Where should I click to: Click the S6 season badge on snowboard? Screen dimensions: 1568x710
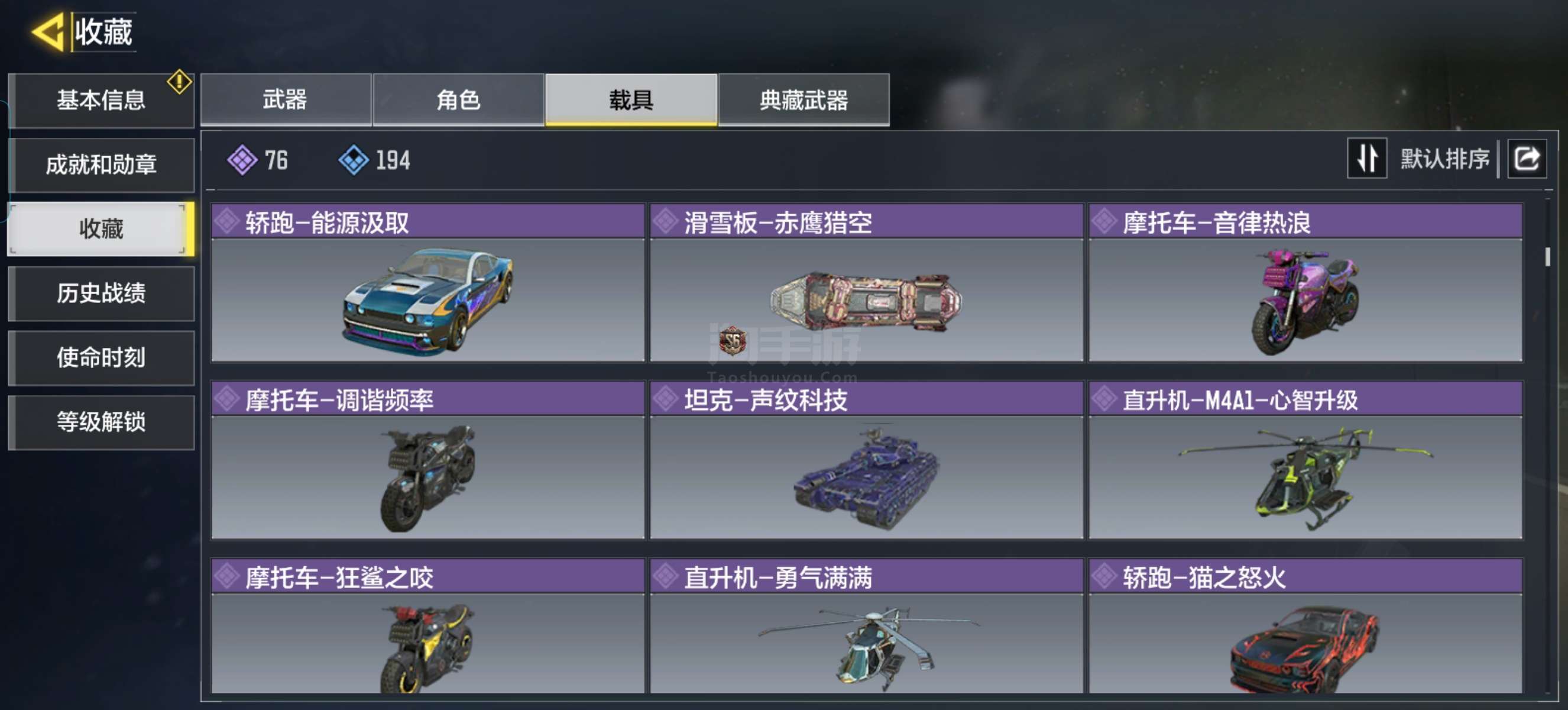tap(732, 340)
